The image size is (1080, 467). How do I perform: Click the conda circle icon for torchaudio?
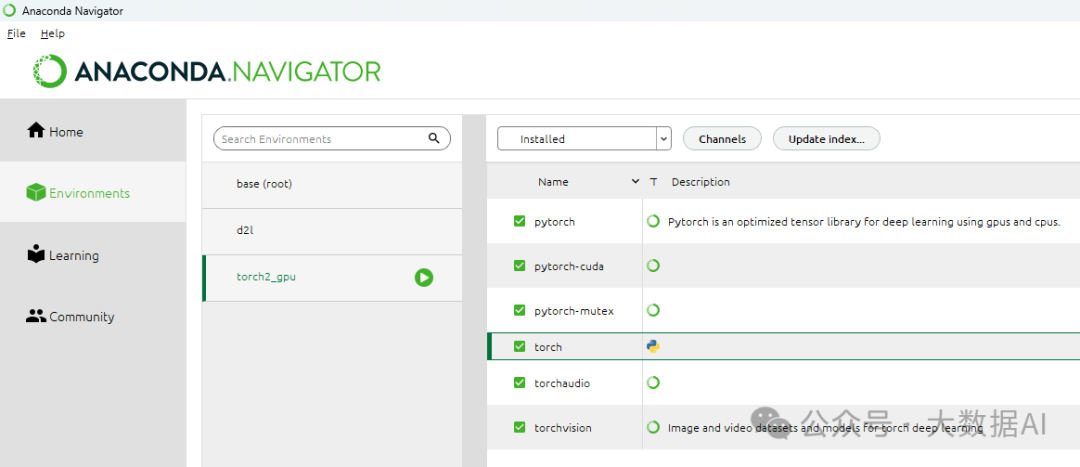(653, 382)
